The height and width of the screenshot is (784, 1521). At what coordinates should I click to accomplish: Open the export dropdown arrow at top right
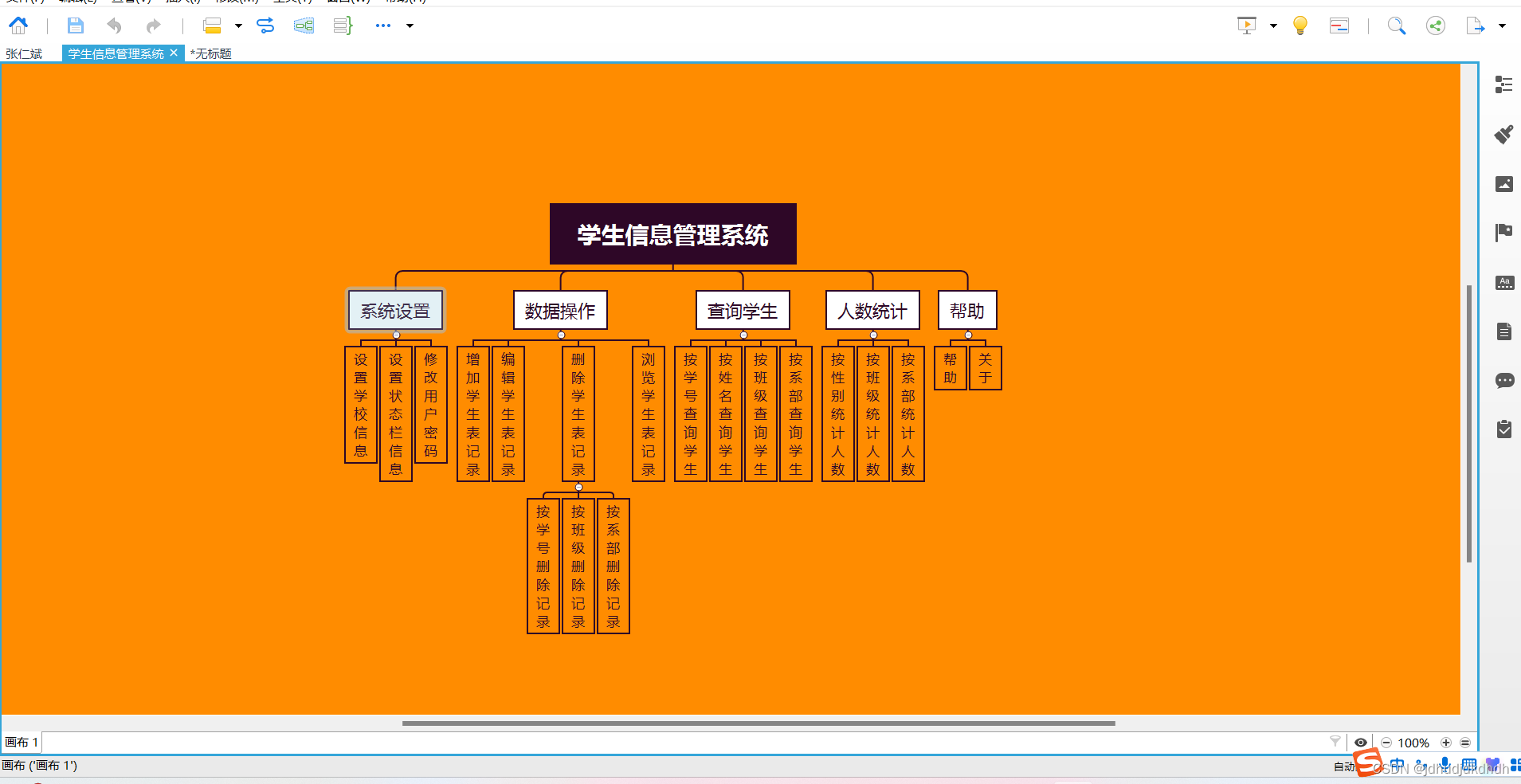pyautogui.click(x=1501, y=25)
